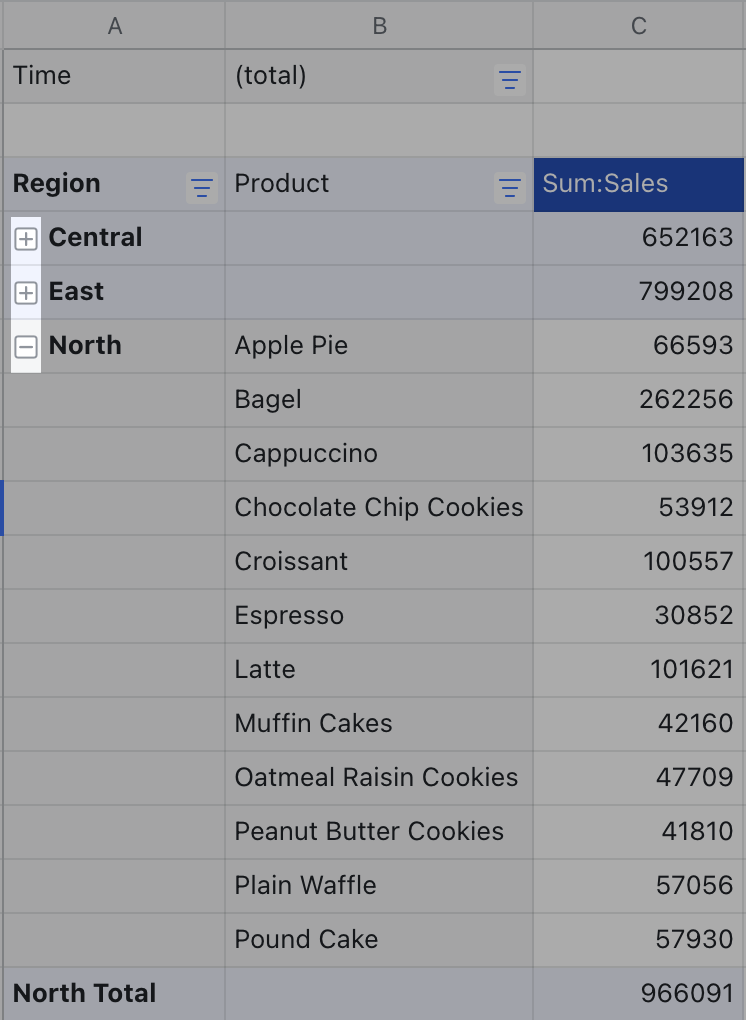Click the Sum:Sales header cell

[638, 184]
